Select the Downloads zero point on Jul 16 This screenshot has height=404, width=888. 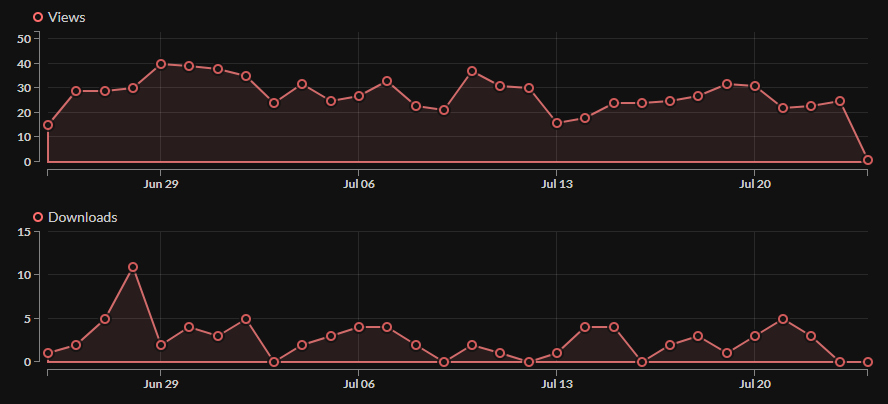click(642, 362)
